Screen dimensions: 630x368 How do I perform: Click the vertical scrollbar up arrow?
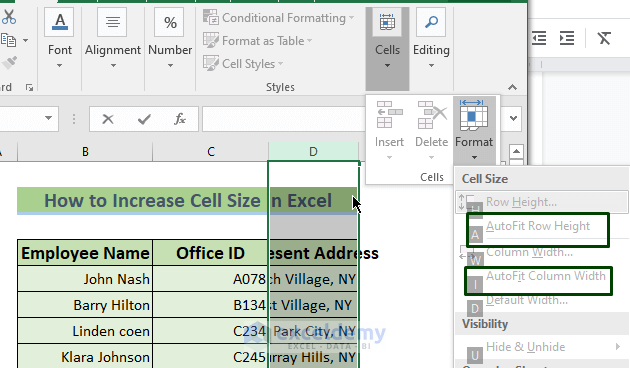(516, 151)
